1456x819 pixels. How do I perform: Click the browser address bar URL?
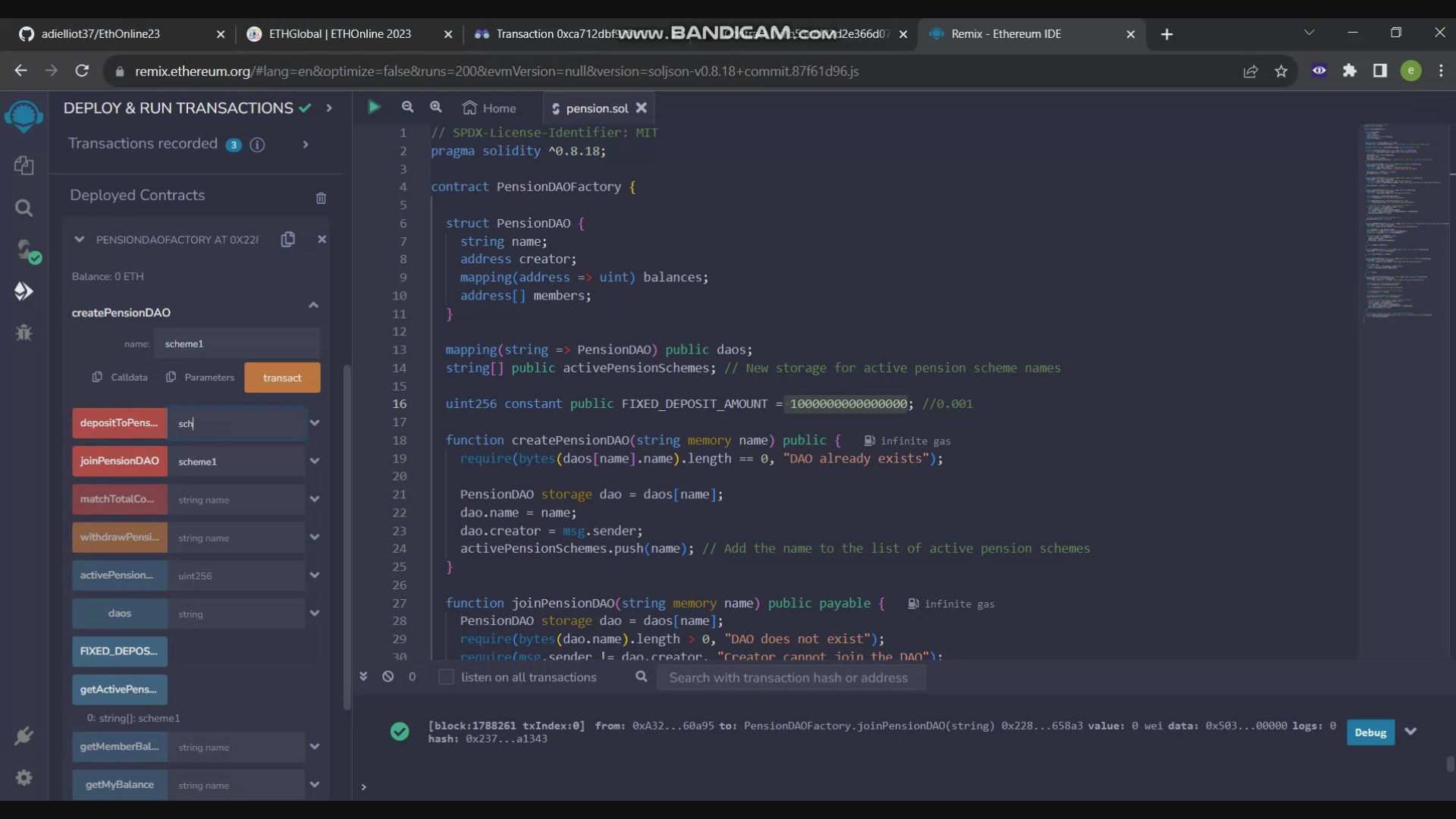497,71
